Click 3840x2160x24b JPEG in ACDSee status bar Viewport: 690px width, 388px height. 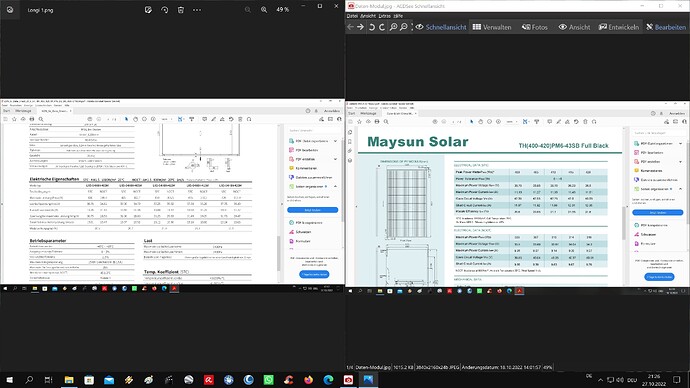click(x=438, y=367)
